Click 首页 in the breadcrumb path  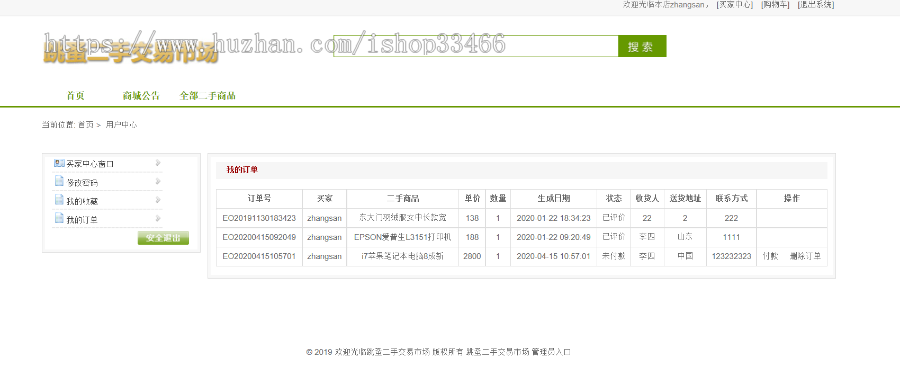coord(85,125)
